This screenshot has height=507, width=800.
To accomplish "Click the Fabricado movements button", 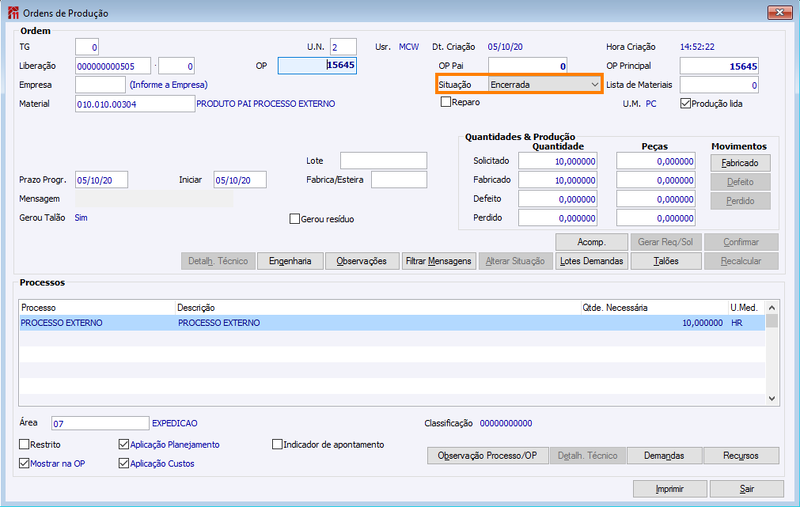I will [x=740, y=163].
